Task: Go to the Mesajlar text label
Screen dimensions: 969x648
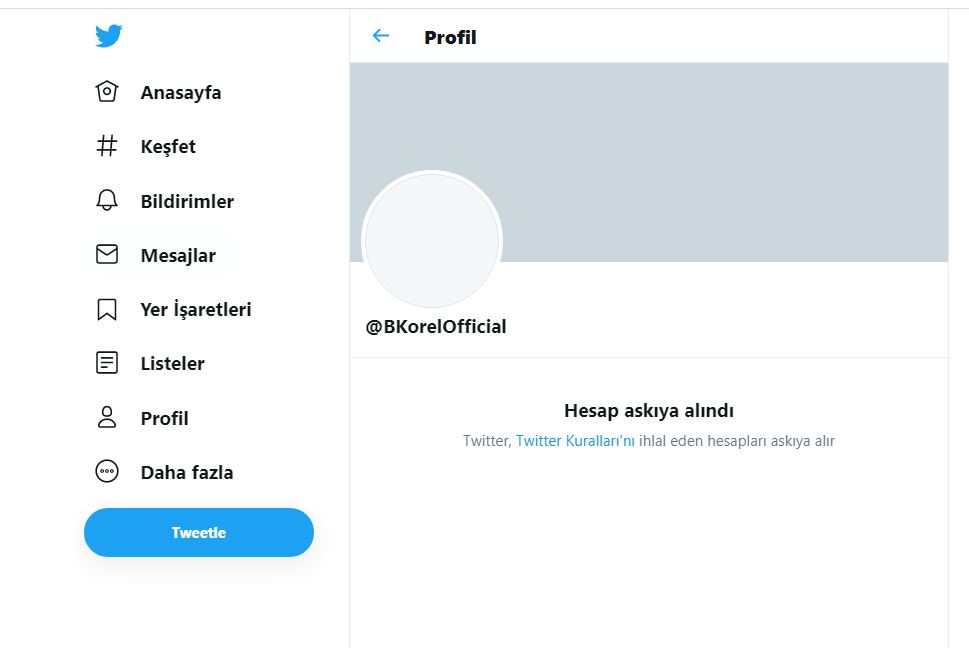Action: tap(178, 256)
